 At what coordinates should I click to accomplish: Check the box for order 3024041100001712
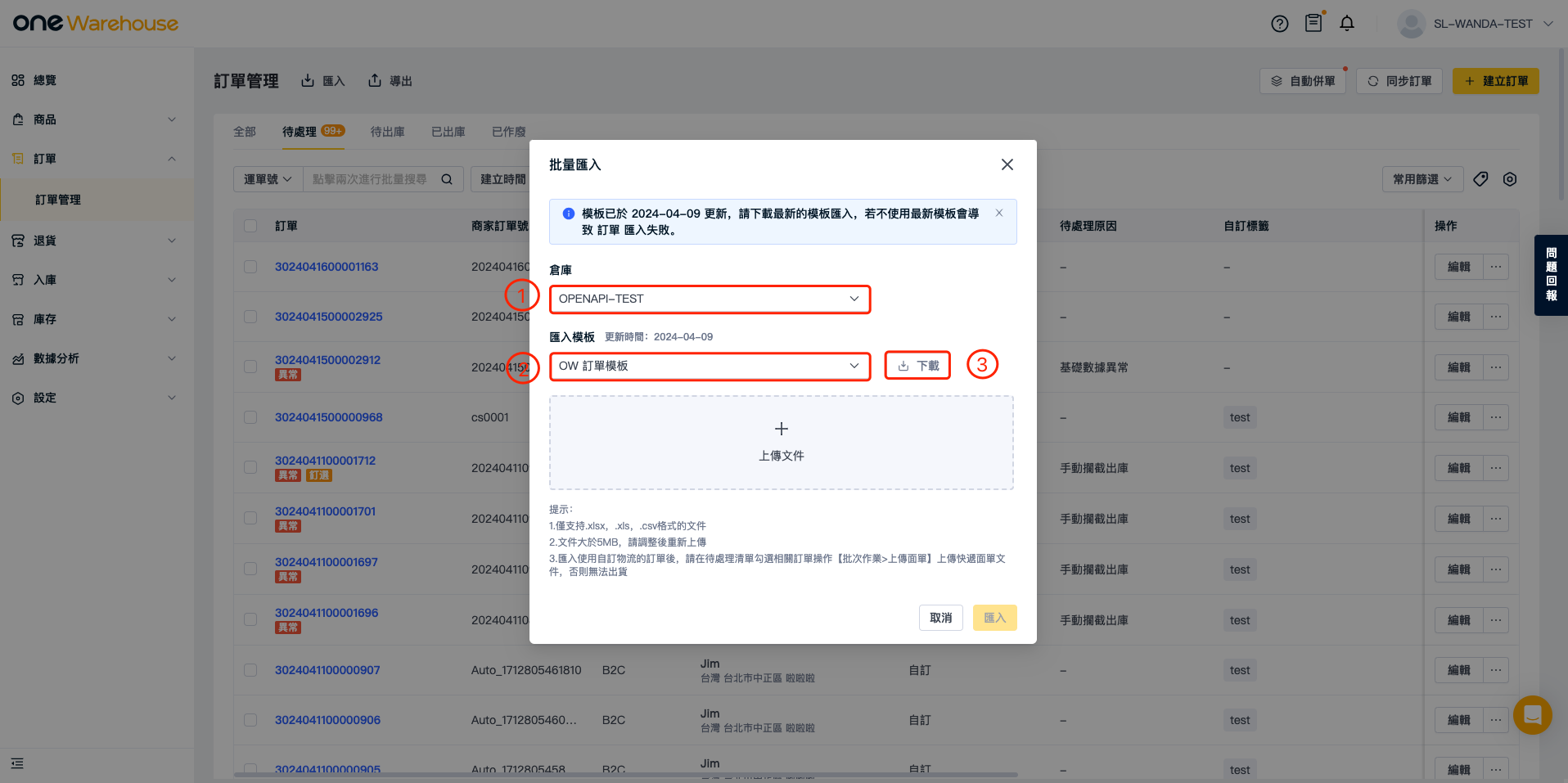(x=250, y=467)
